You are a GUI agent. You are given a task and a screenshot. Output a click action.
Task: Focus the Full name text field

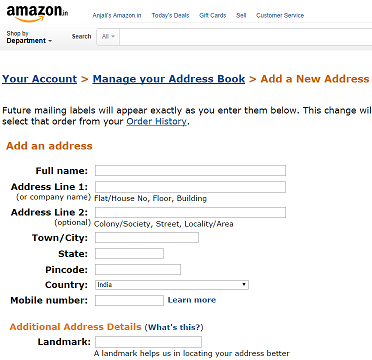pos(190,170)
